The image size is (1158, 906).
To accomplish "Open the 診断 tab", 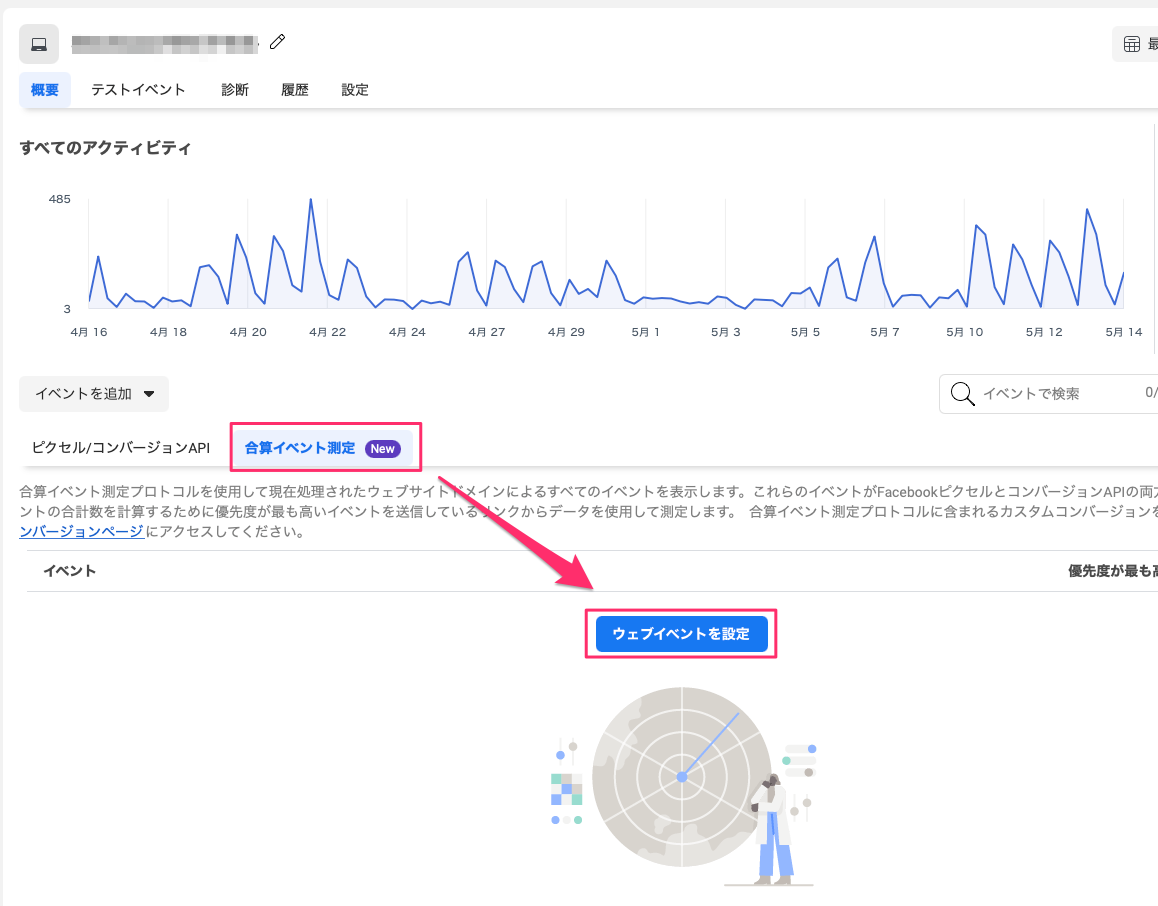I will point(235,90).
